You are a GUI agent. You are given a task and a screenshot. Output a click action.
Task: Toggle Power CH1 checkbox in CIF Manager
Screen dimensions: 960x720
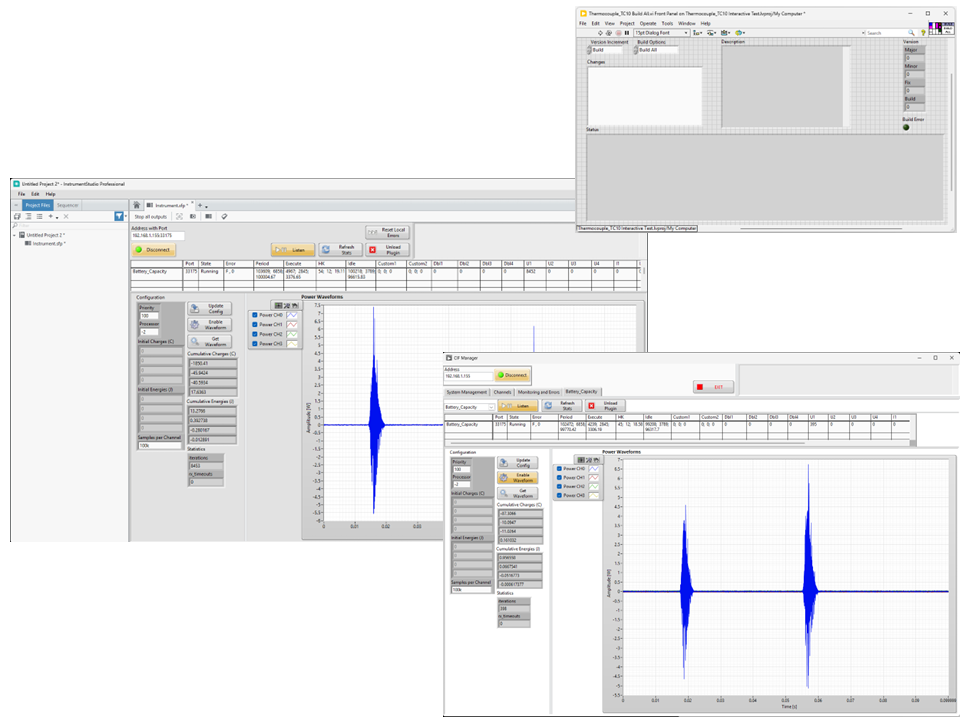click(x=559, y=478)
